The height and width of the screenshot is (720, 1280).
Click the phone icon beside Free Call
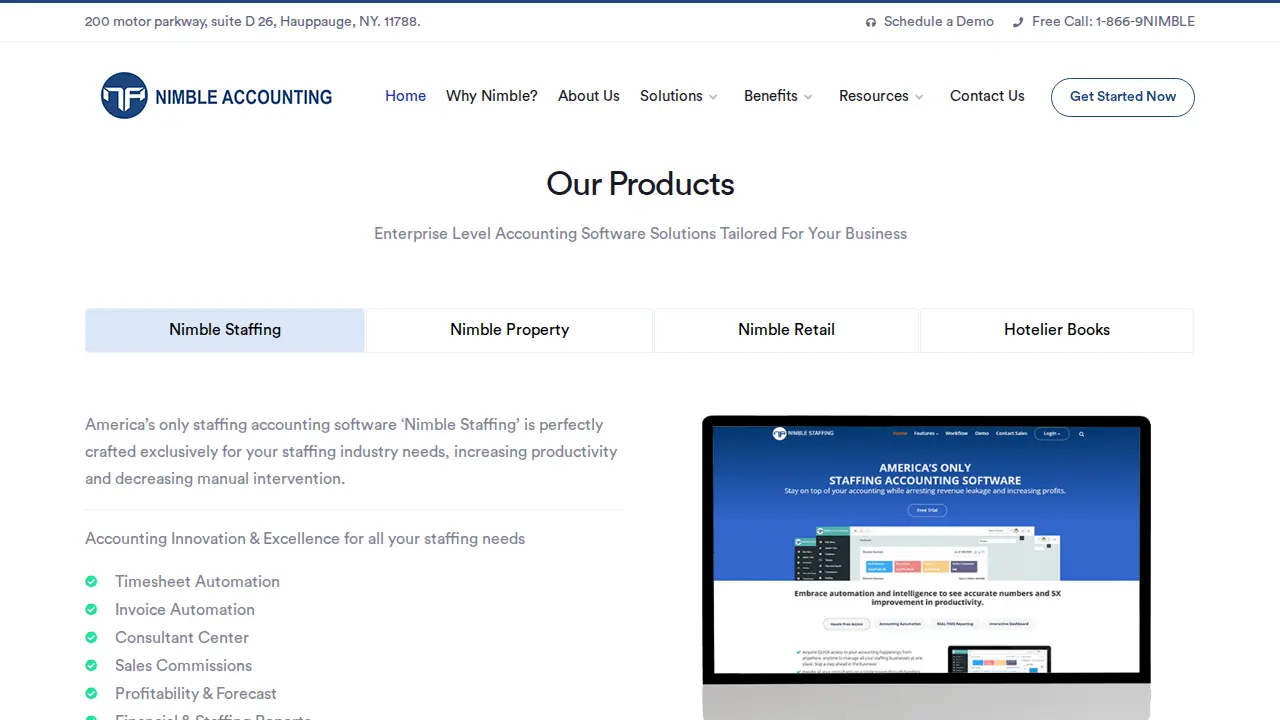[1018, 22]
